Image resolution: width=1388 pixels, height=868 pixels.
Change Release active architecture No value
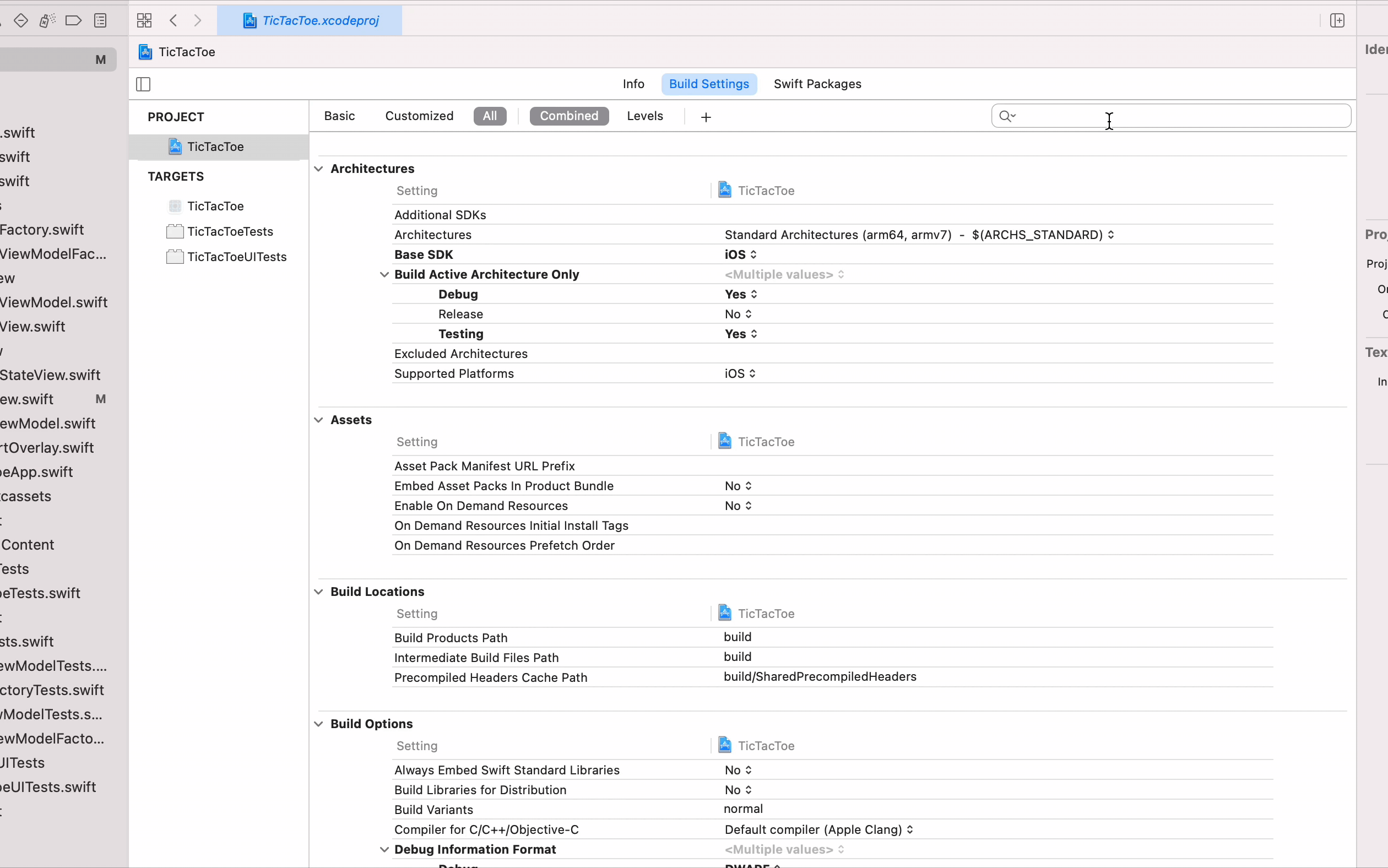tap(738, 314)
